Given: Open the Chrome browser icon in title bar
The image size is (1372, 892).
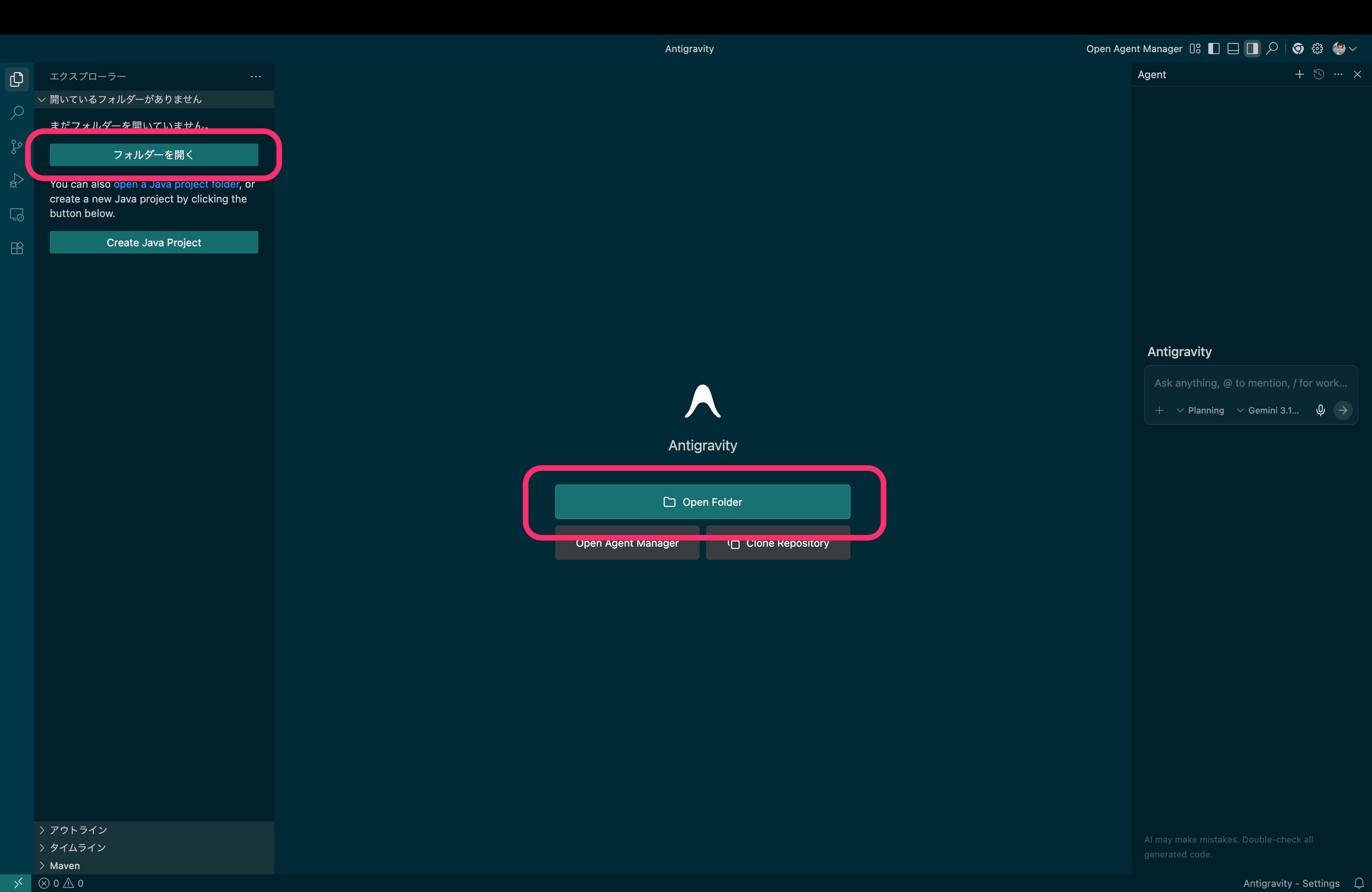Looking at the screenshot, I should coord(1298,49).
